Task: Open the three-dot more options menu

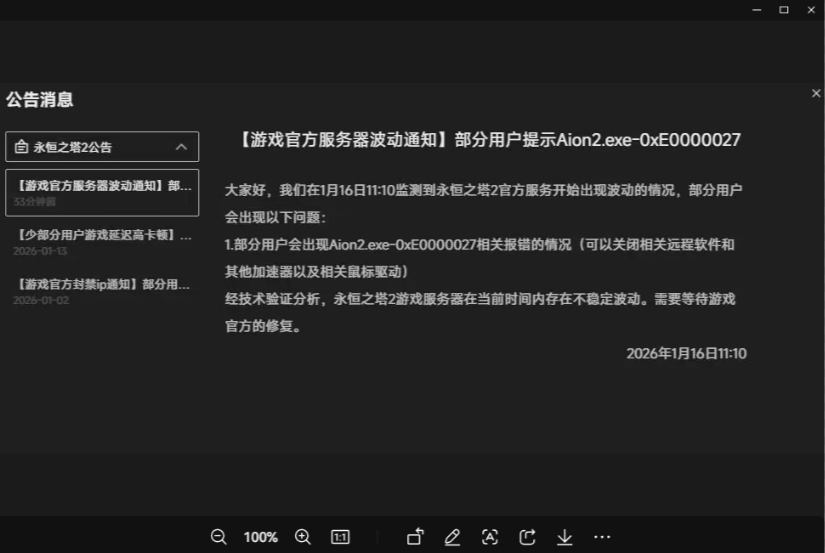Action: 602,537
